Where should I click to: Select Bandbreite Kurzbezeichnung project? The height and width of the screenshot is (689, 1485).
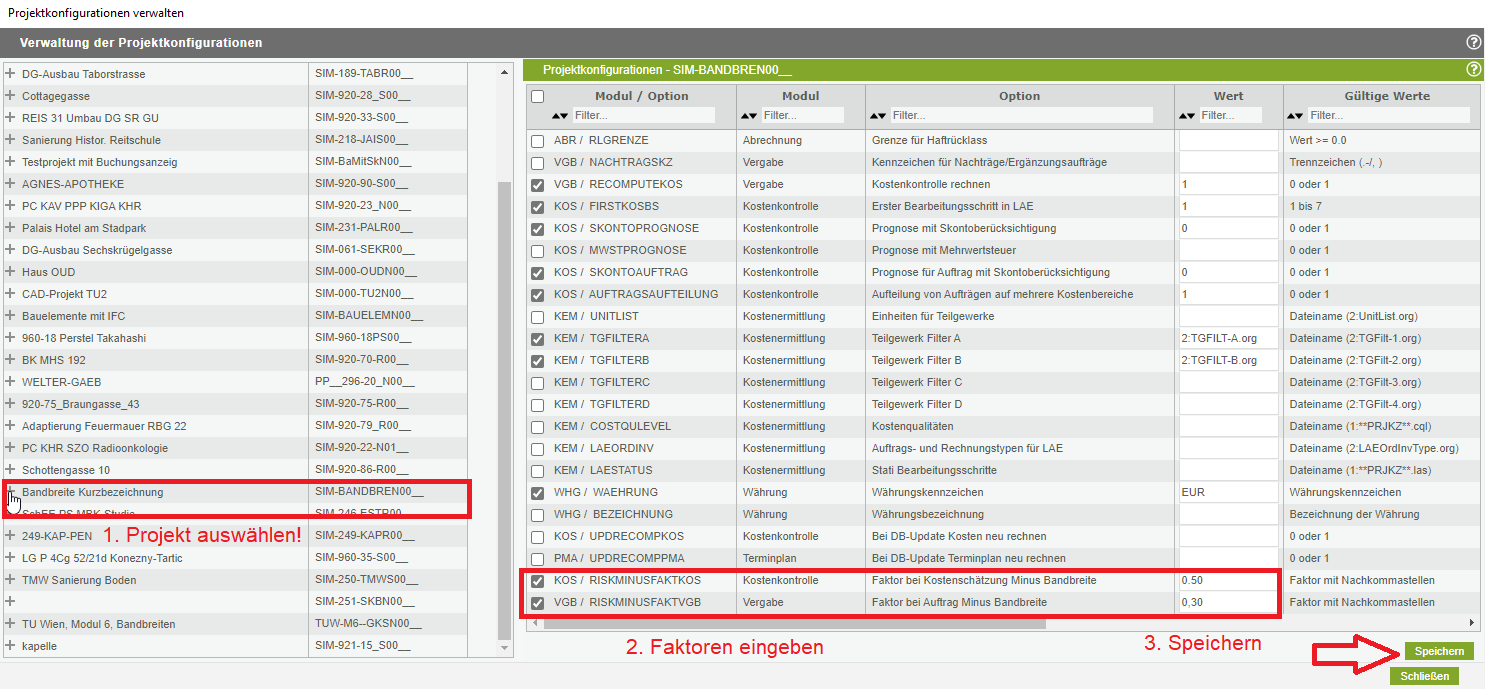point(92,492)
